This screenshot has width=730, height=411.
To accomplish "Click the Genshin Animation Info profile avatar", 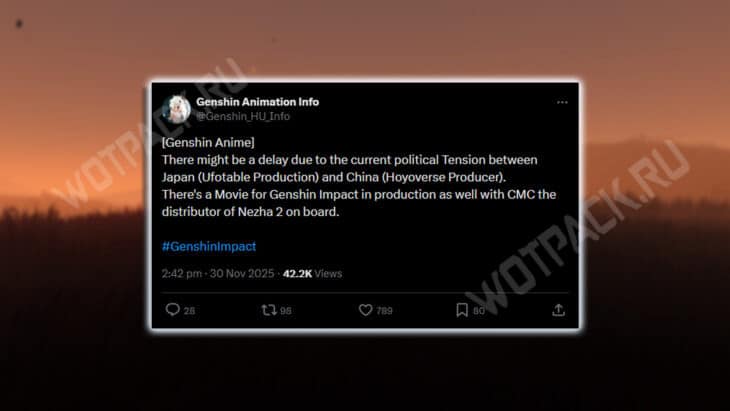I will coord(177,108).
